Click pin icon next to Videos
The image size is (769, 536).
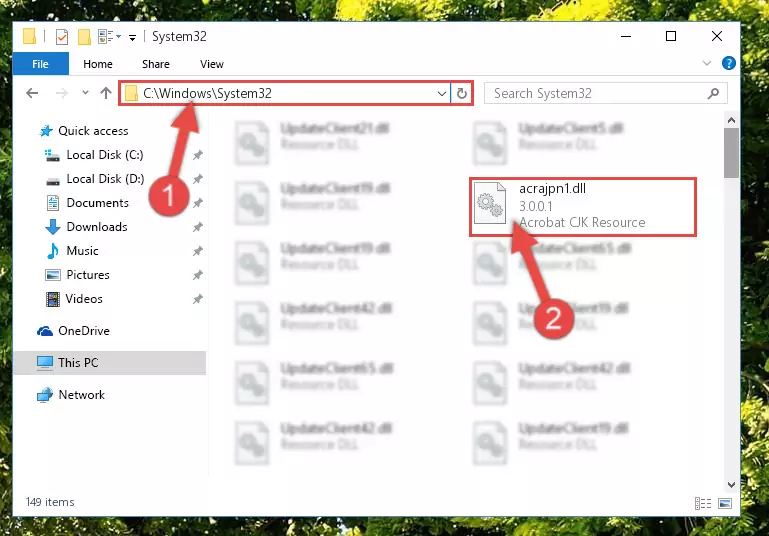[198, 299]
